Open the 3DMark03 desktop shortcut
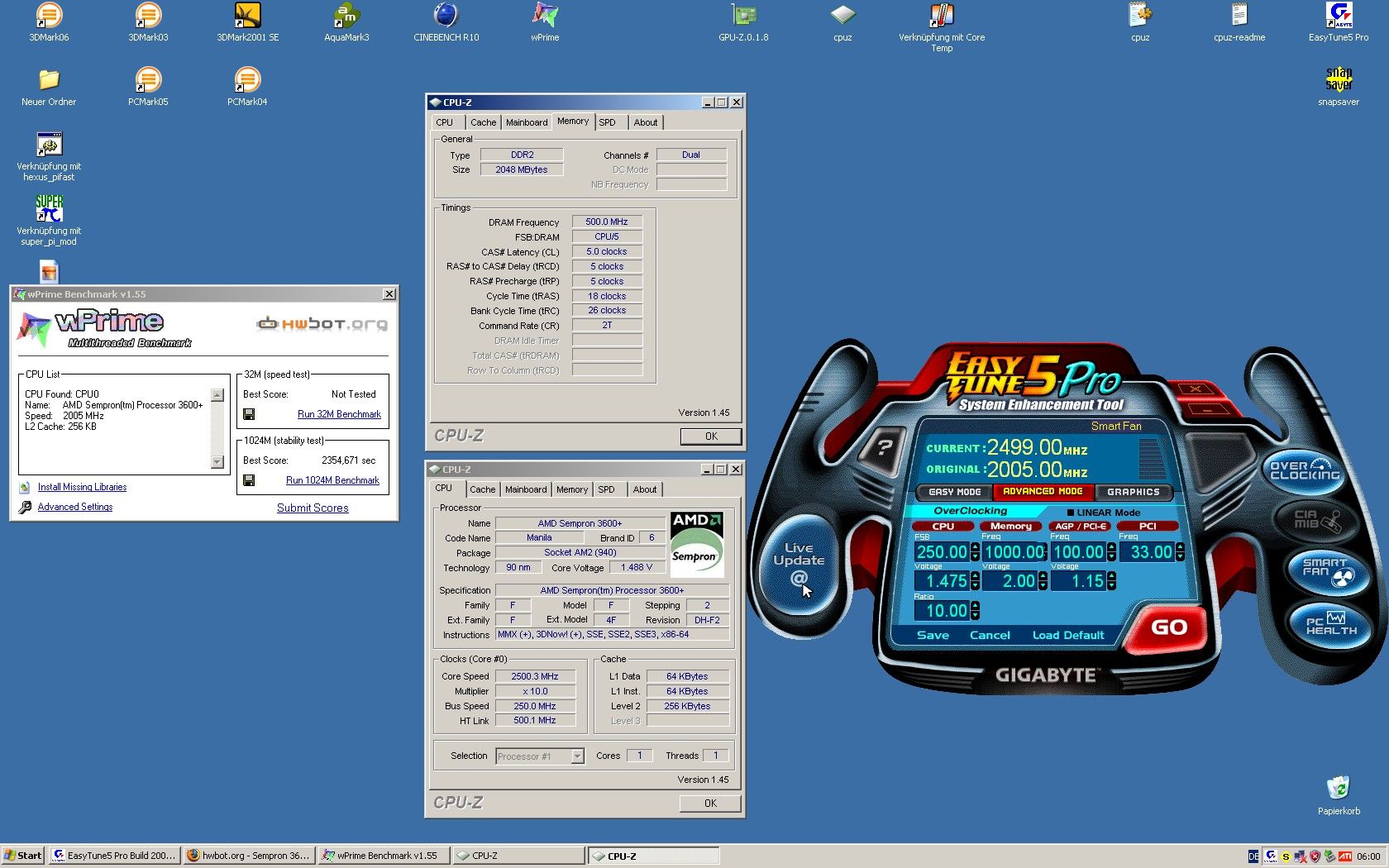Viewport: 1389px width, 868px height. tap(148, 16)
